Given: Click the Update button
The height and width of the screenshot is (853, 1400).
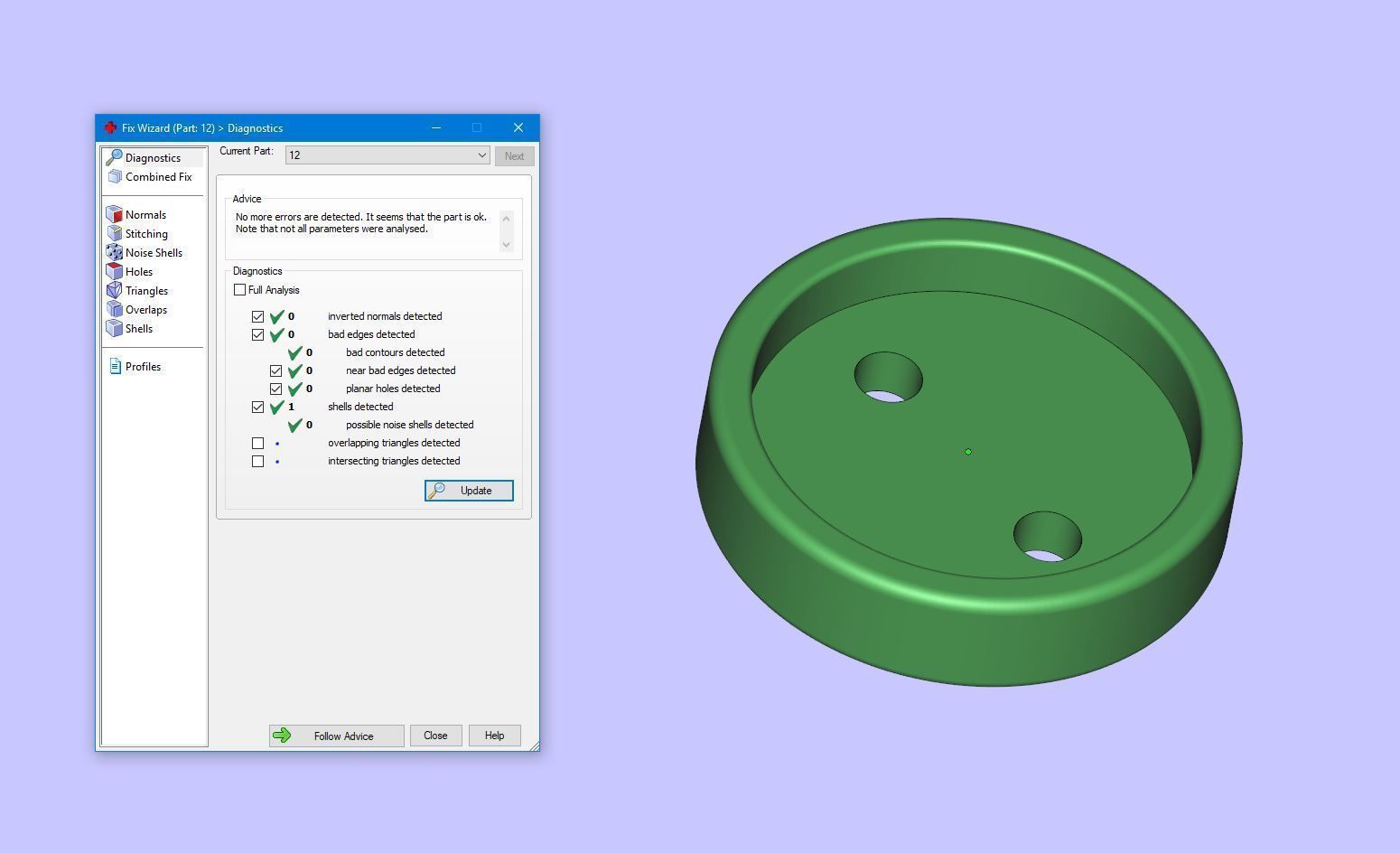Looking at the screenshot, I should point(469,491).
